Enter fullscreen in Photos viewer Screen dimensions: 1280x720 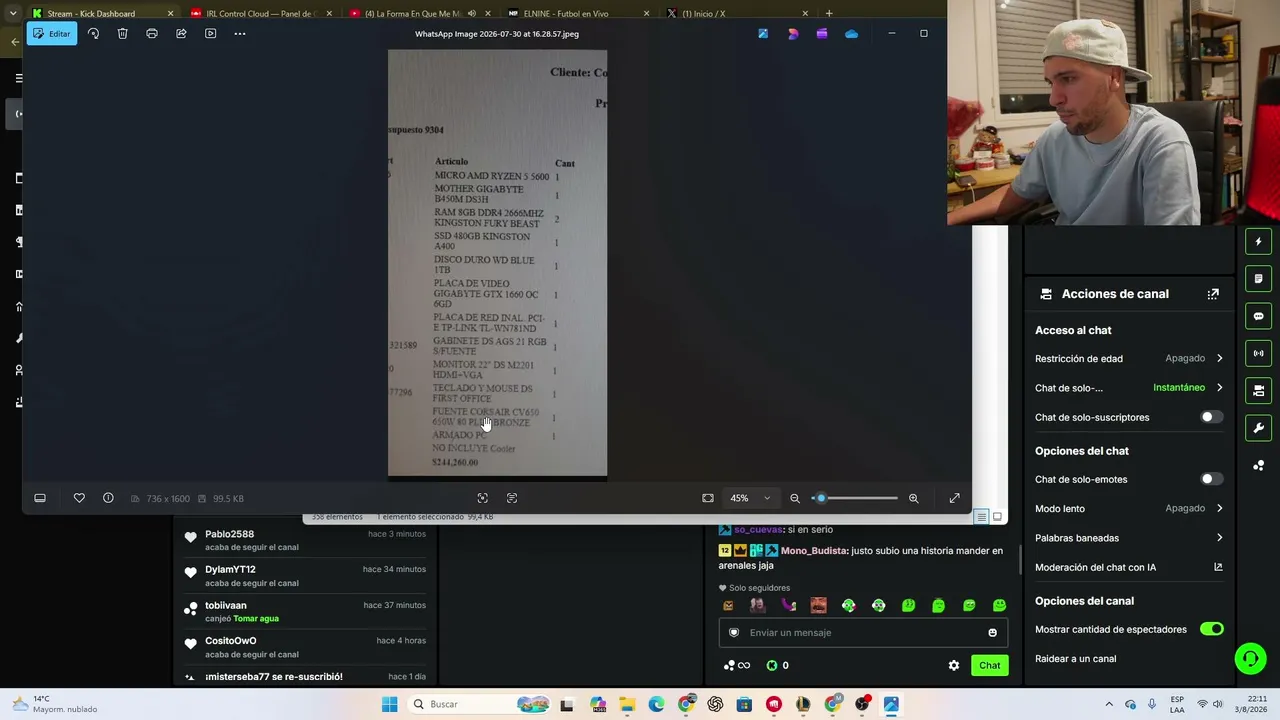click(x=954, y=498)
